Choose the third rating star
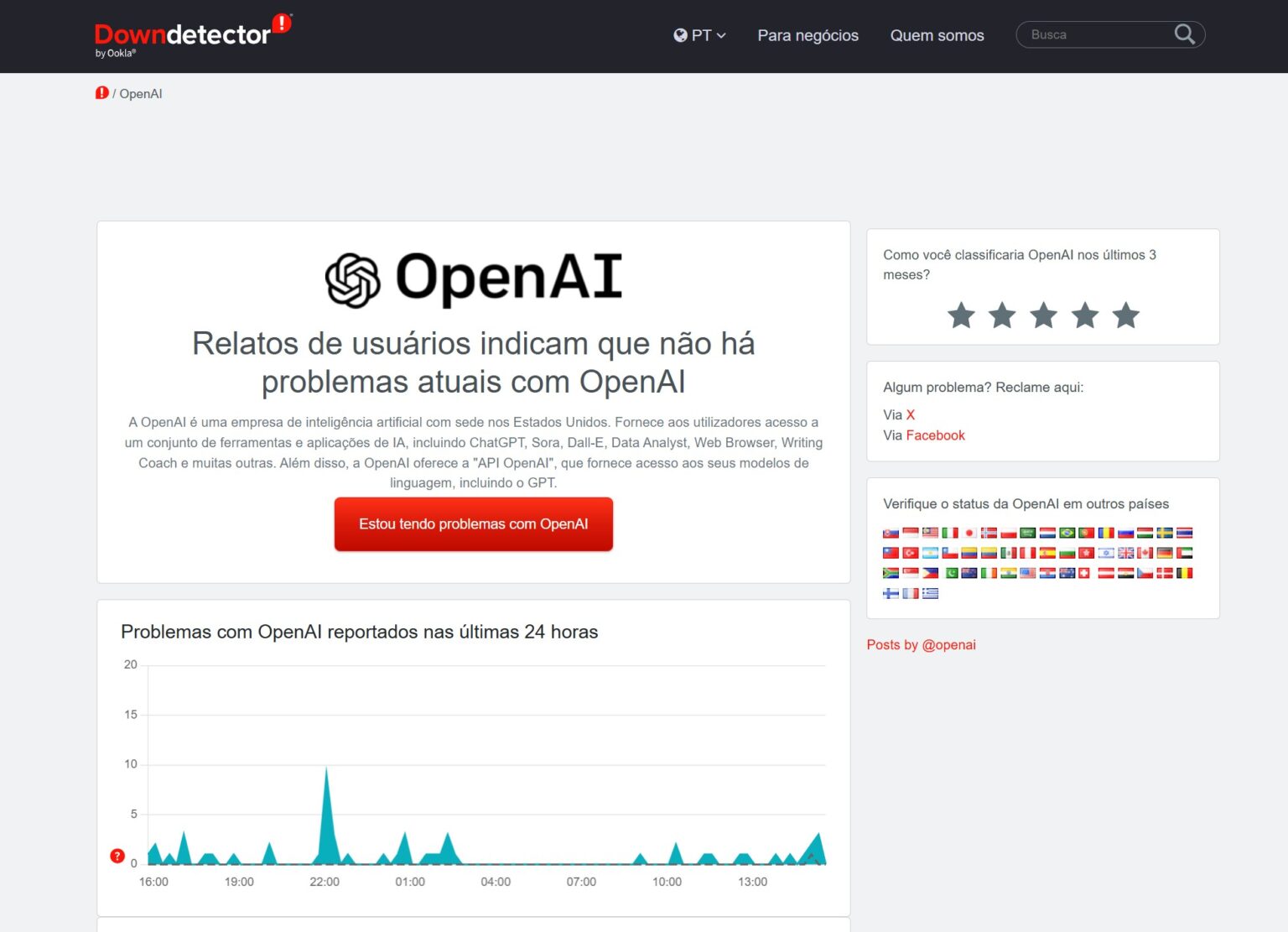 click(x=1043, y=315)
